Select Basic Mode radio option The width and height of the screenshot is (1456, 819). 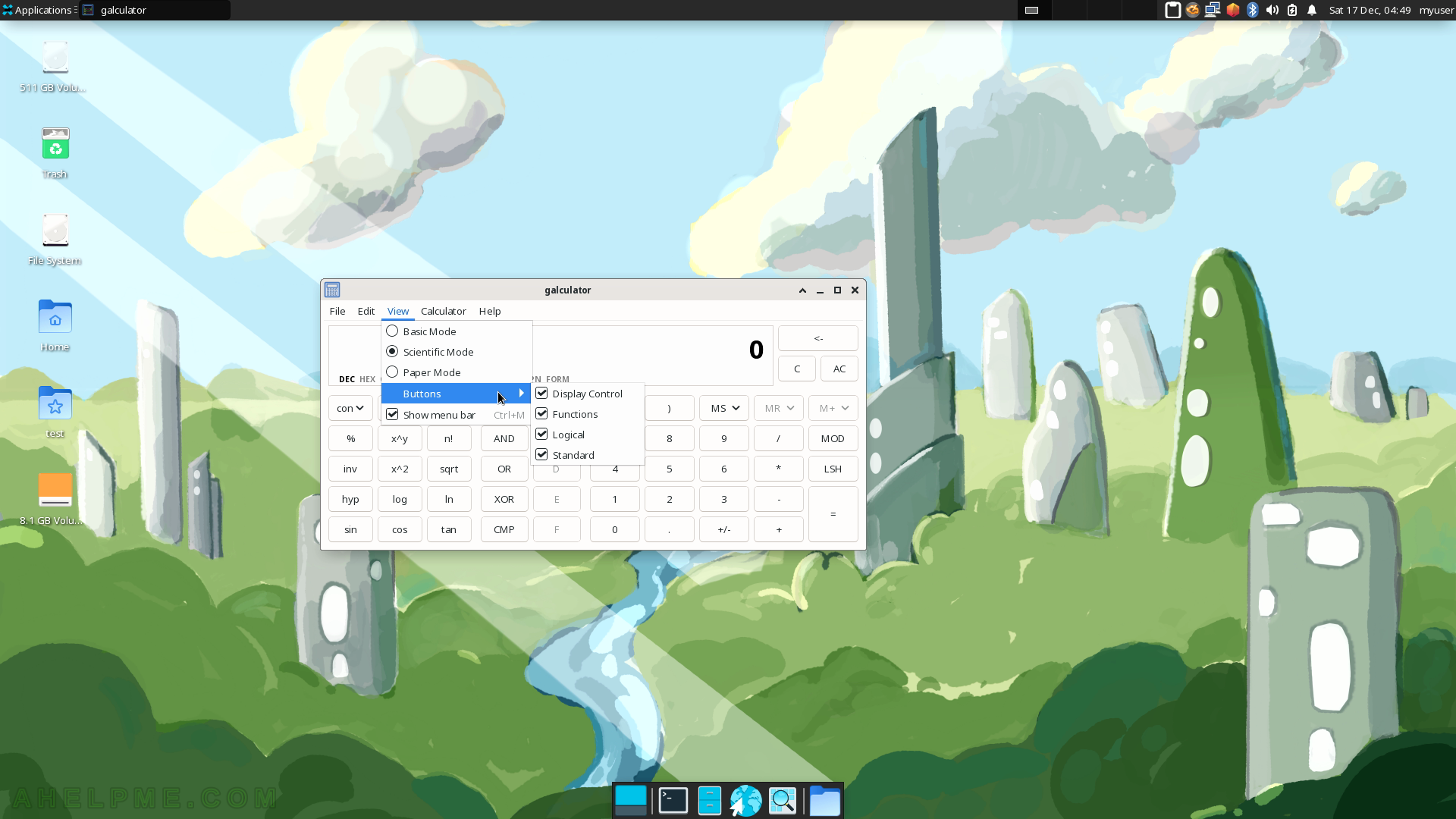click(x=457, y=331)
